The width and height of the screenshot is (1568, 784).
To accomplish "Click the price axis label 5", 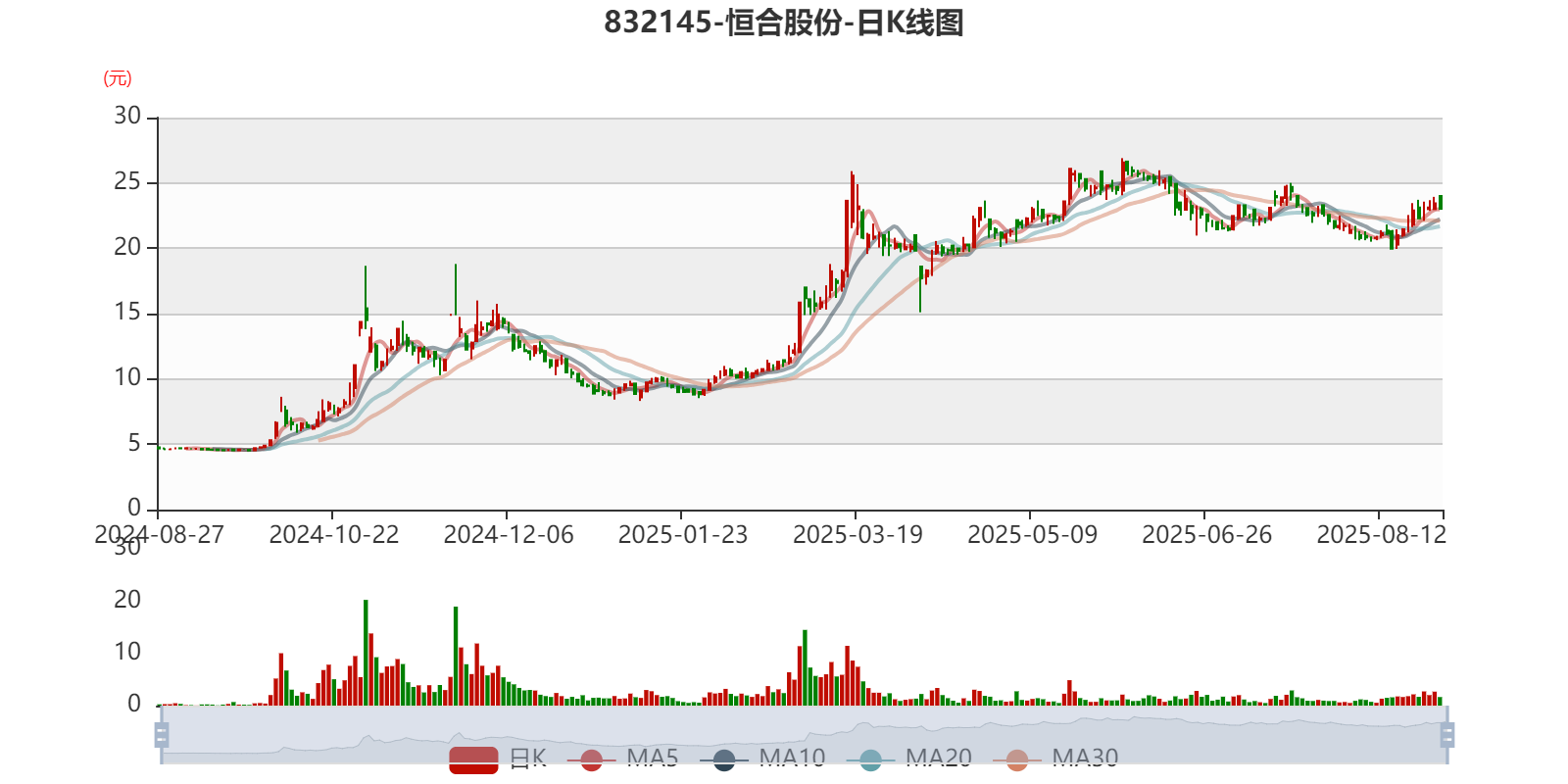I will pyautogui.click(x=134, y=443).
